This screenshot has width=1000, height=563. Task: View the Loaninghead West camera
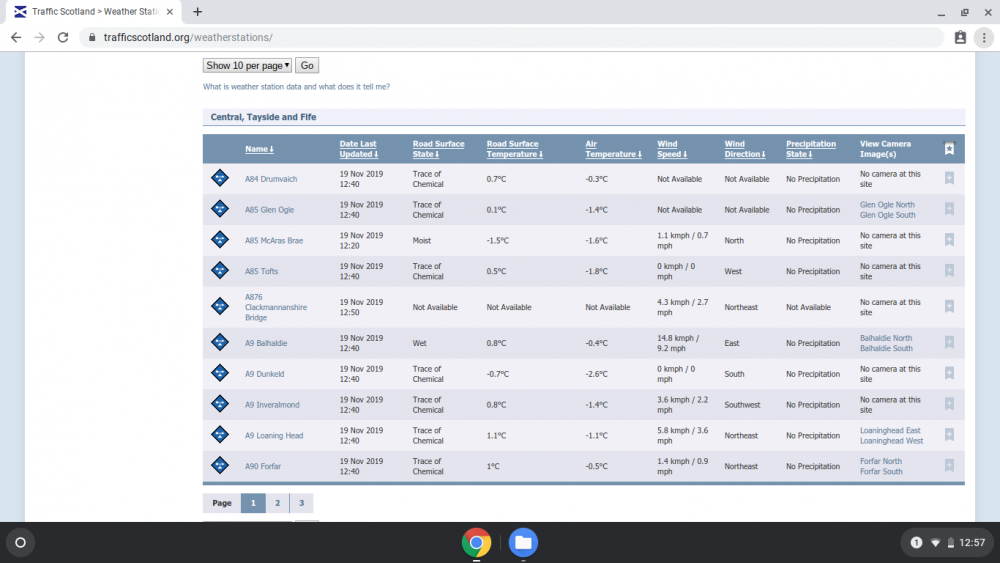(x=891, y=441)
